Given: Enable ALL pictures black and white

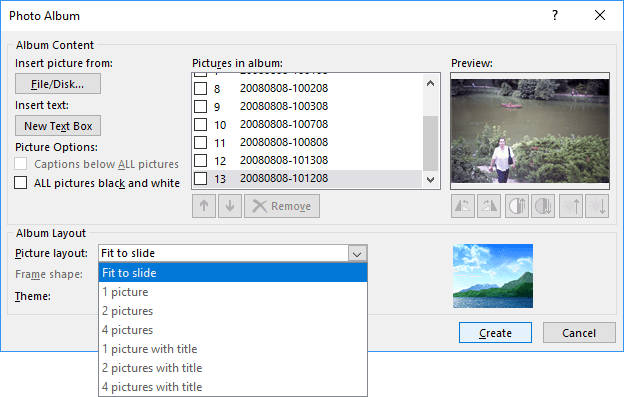Looking at the screenshot, I should pos(21,183).
